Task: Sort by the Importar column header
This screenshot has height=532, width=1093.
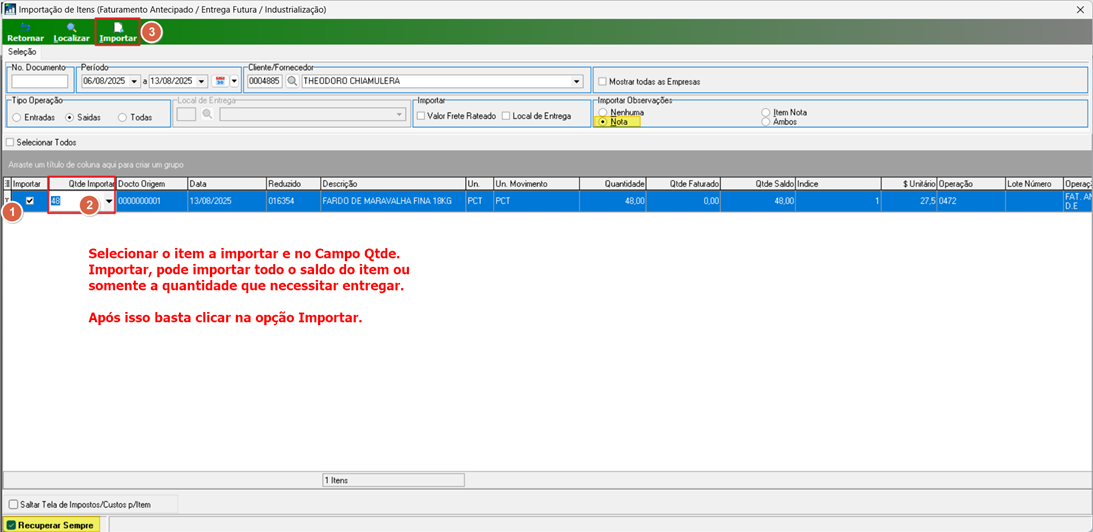Action: (x=29, y=183)
